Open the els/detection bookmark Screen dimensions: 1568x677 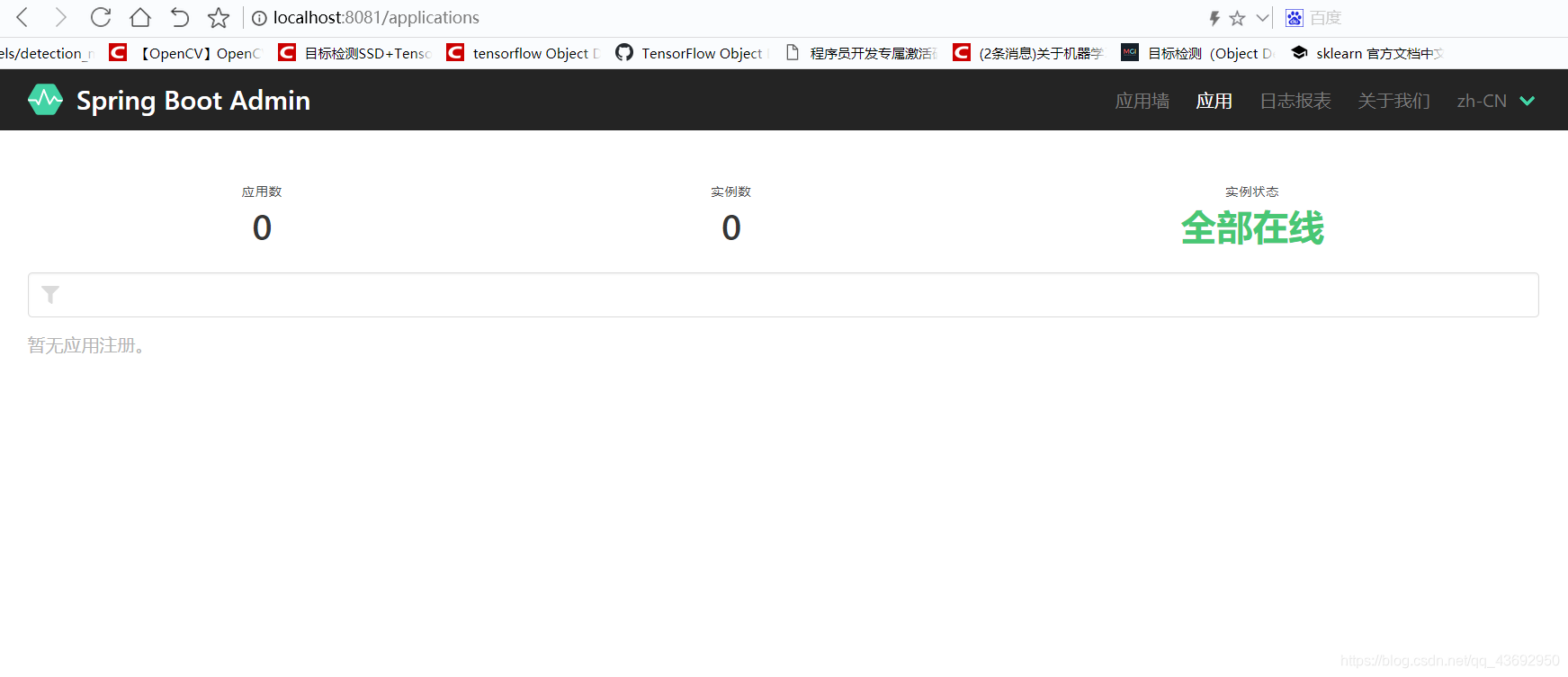(x=47, y=53)
